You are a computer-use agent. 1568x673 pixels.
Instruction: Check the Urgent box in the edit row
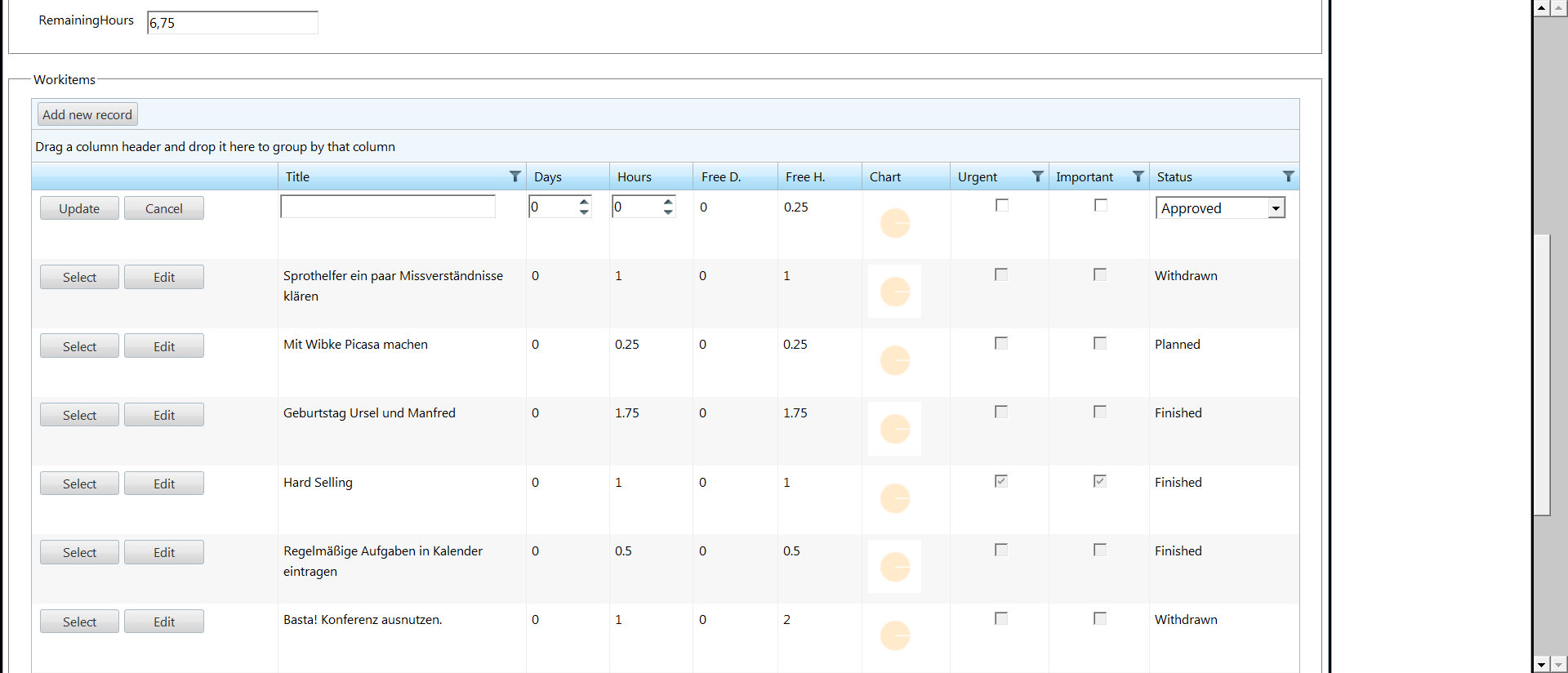1002,205
